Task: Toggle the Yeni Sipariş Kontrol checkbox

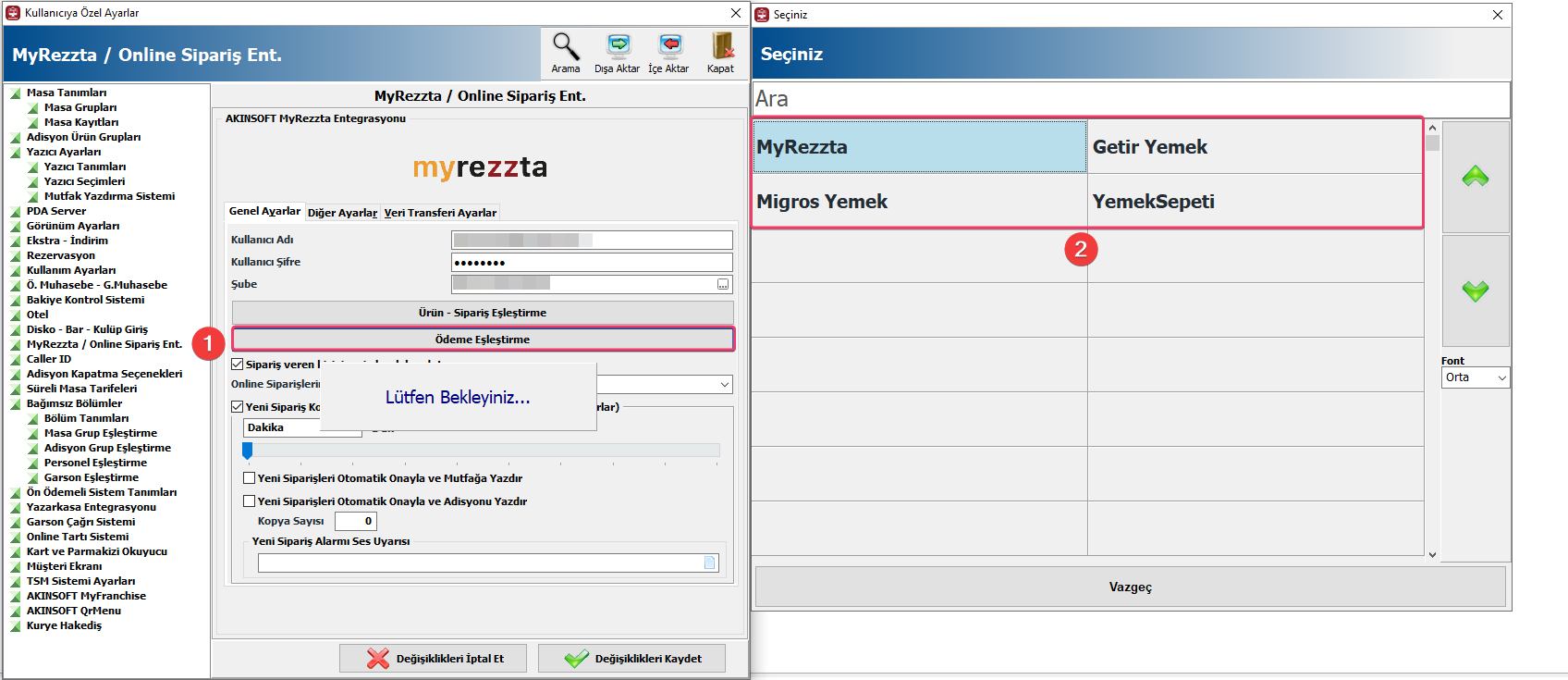Action: click(x=238, y=407)
